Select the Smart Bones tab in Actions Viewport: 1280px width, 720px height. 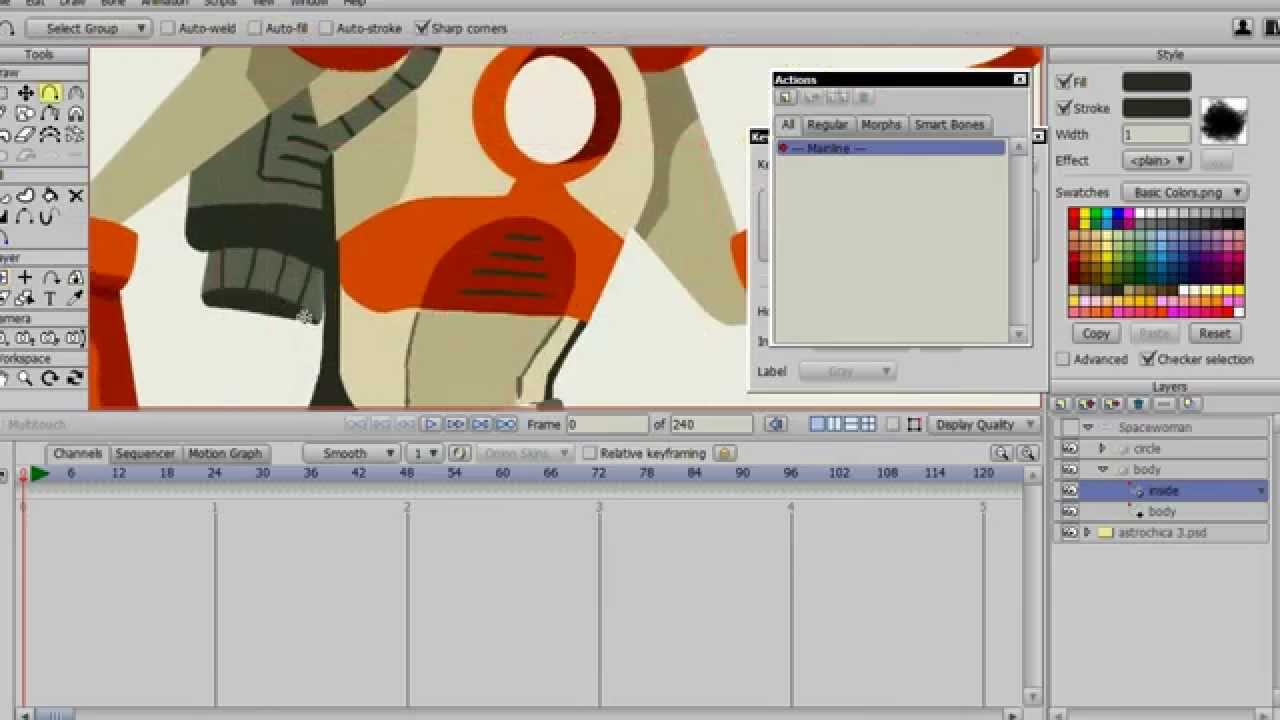click(949, 124)
